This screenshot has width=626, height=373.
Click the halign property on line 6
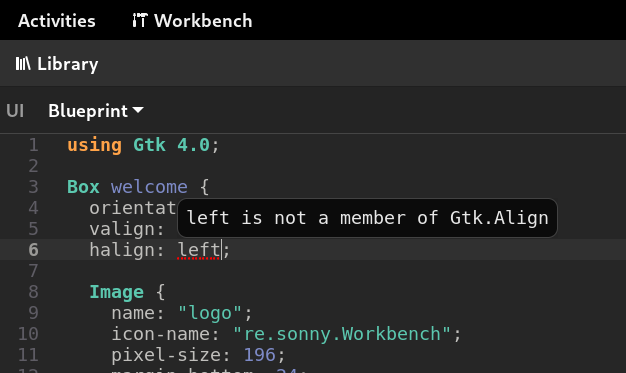[x=122, y=250]
